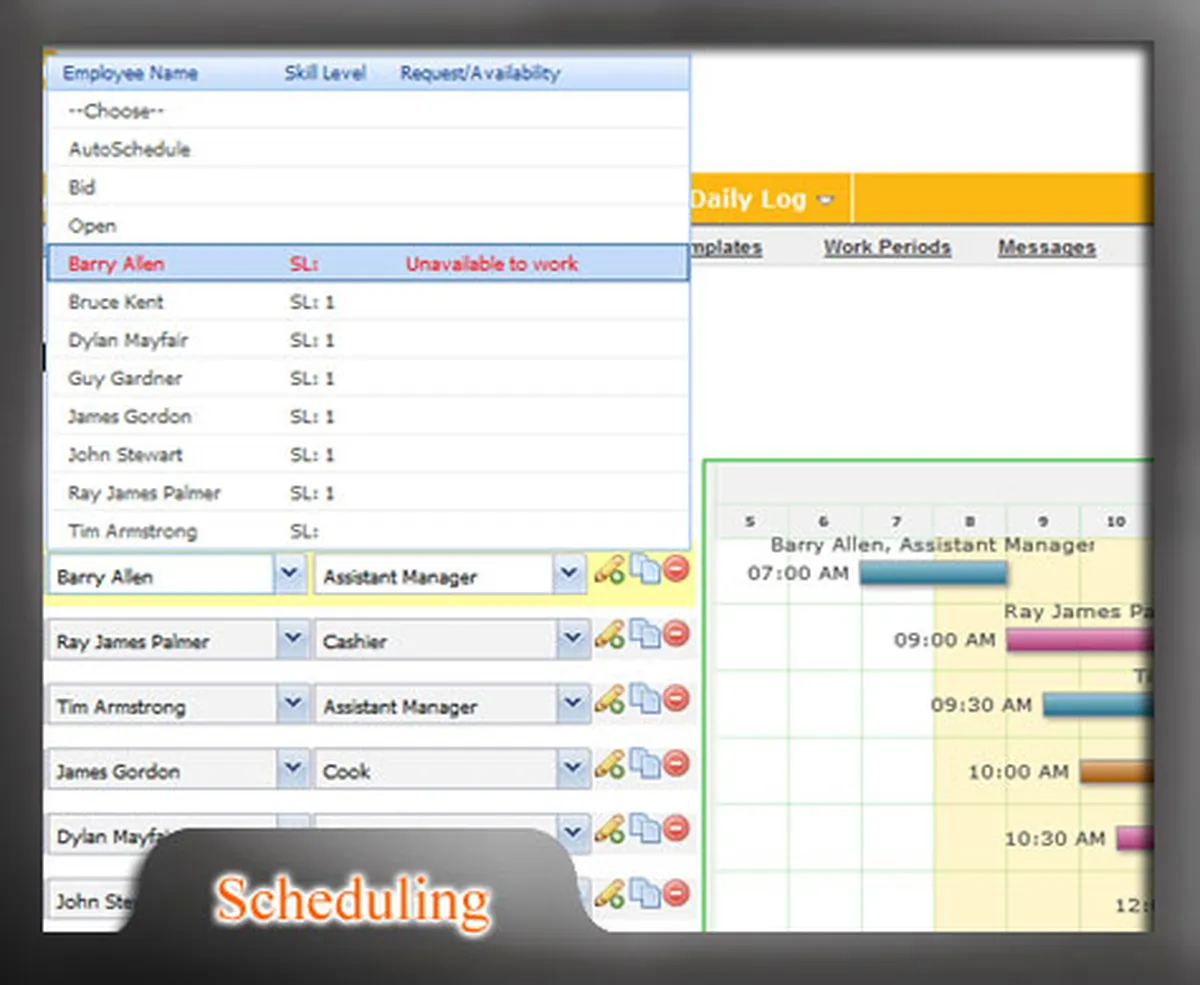The image size is (1200, 985).
Task: Click Barry Allen's 07:00 AM shift bar
Action: [933, 573]
